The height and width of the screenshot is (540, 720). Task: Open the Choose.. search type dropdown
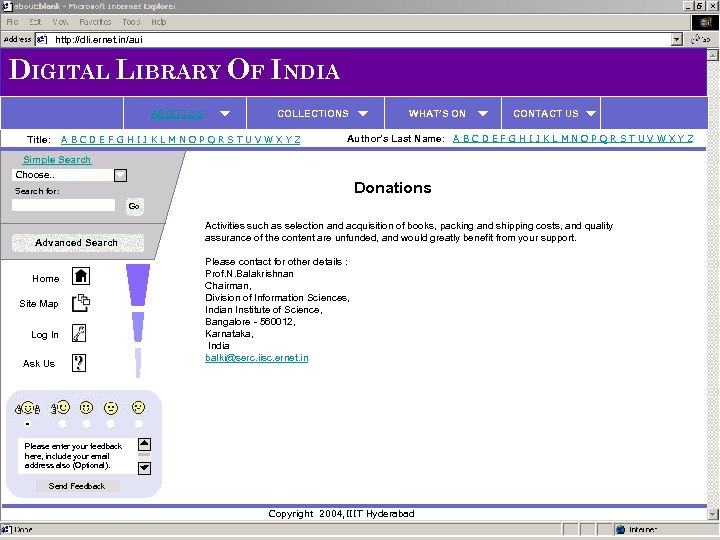pyautogui.click(x=120, y=175)
